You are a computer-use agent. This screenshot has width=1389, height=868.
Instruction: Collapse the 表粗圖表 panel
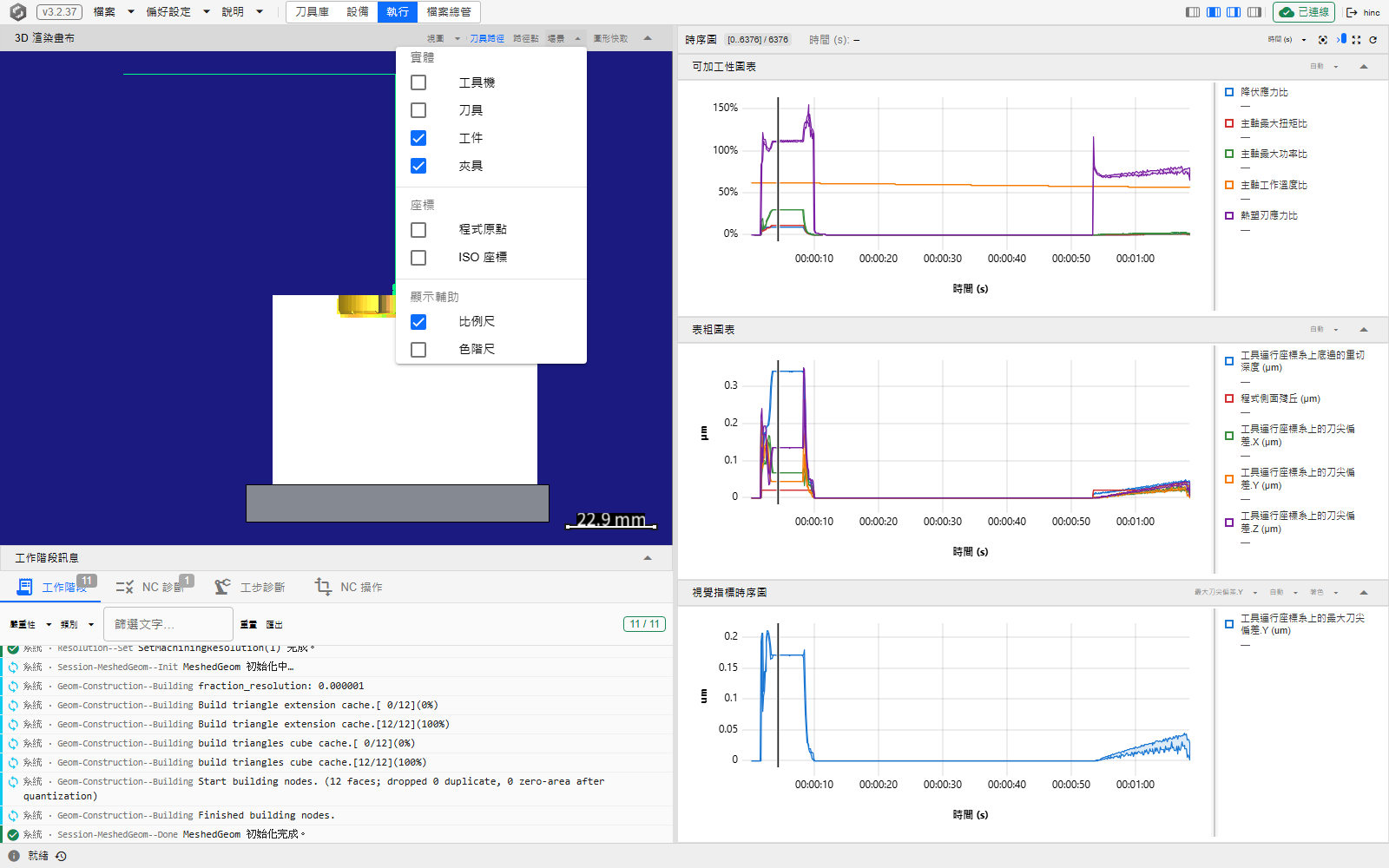1364,330
